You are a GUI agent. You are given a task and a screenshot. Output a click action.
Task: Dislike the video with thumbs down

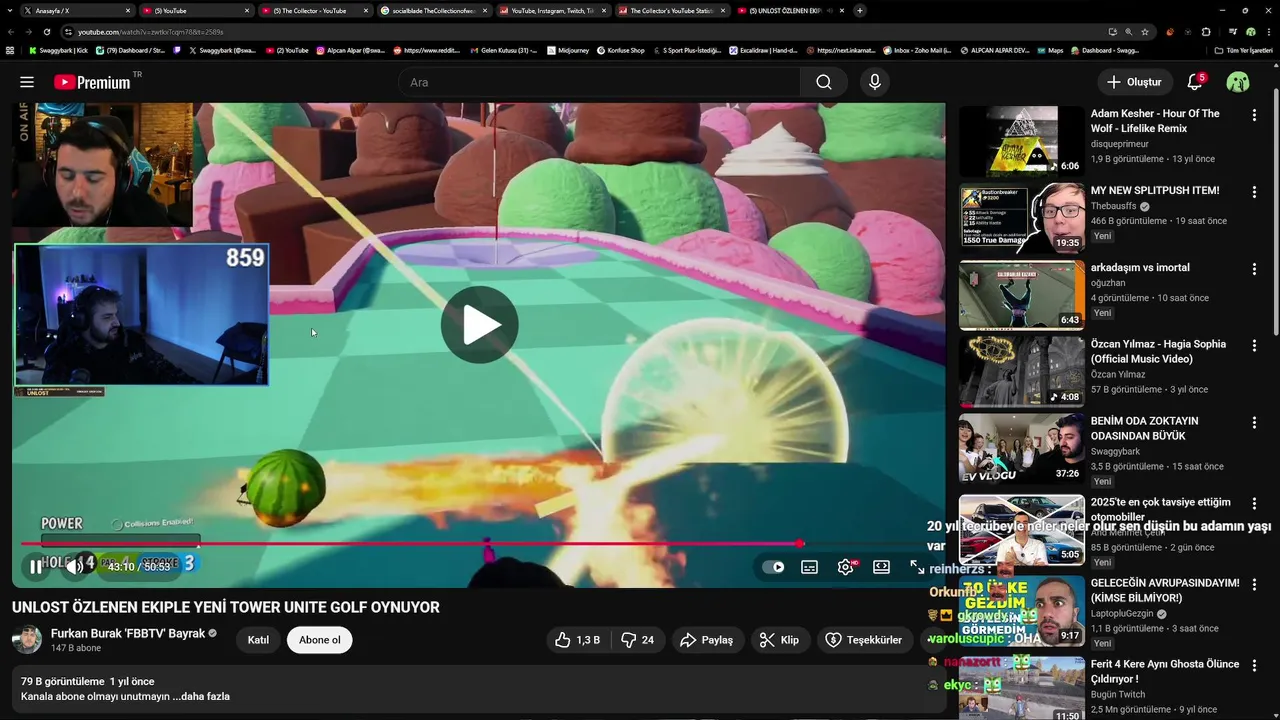[638, 640]
